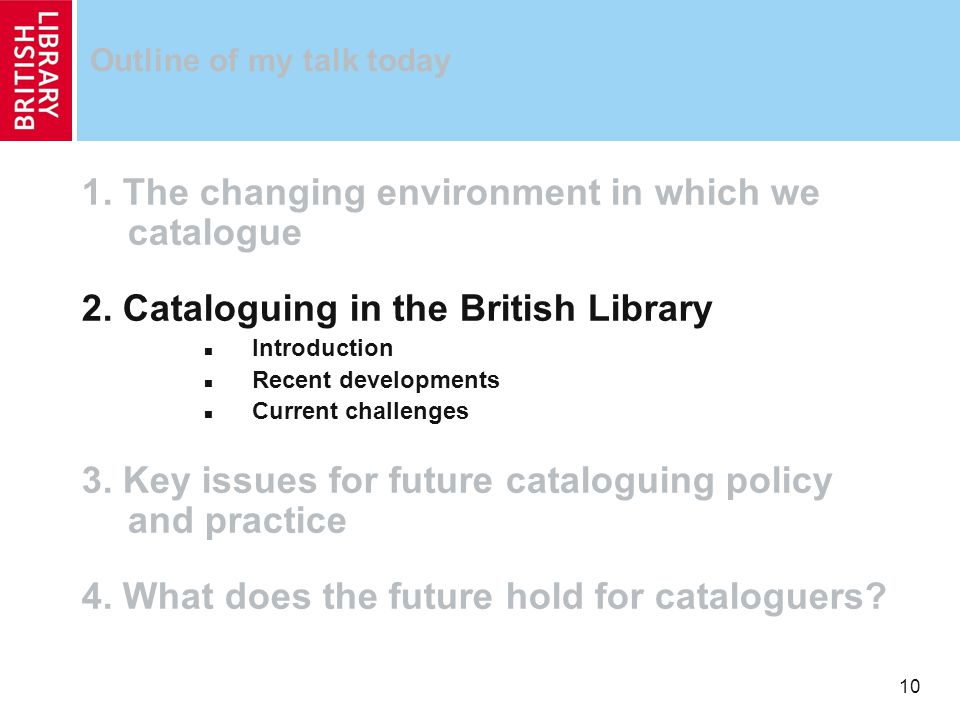Click the heading Cataloguing in the British Library
This screenshot has height=720, width=960.
pos(397,309)
